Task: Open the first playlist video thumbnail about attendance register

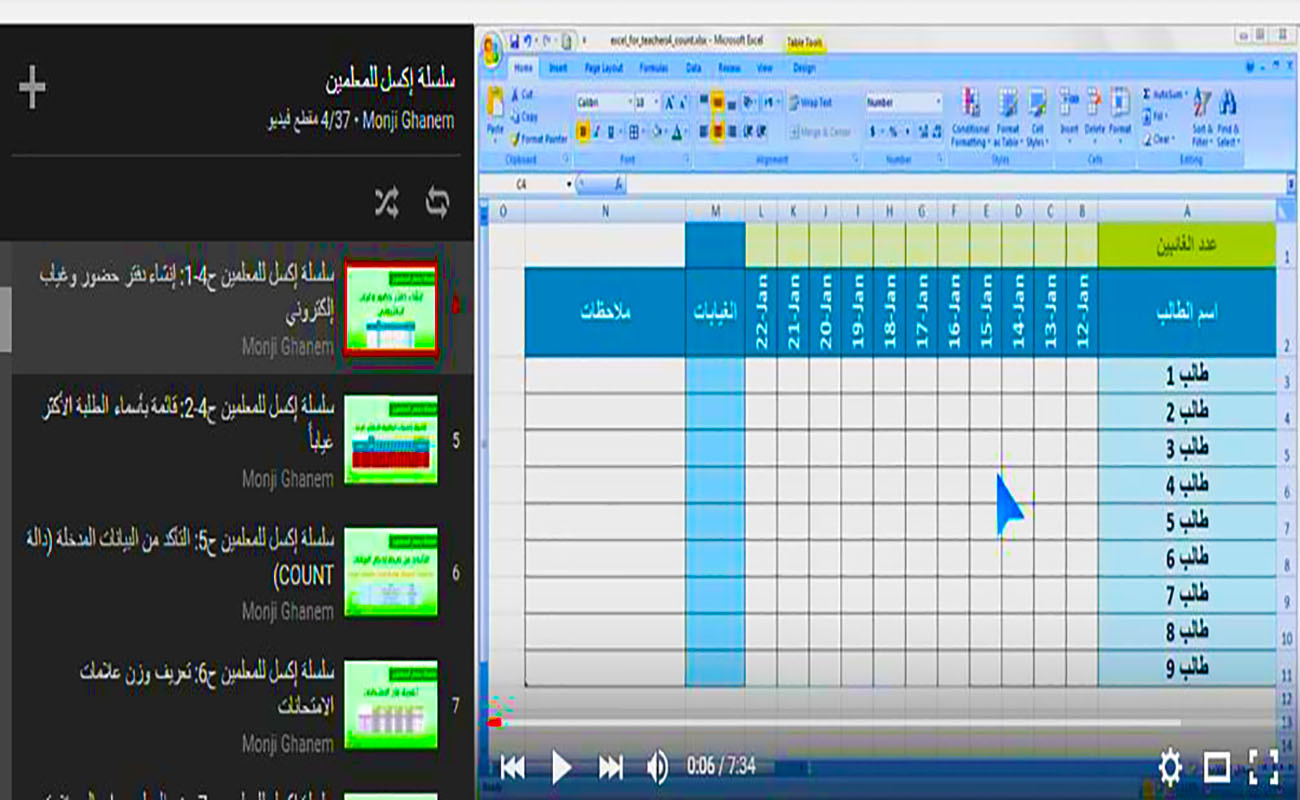Action: (390, 309)
